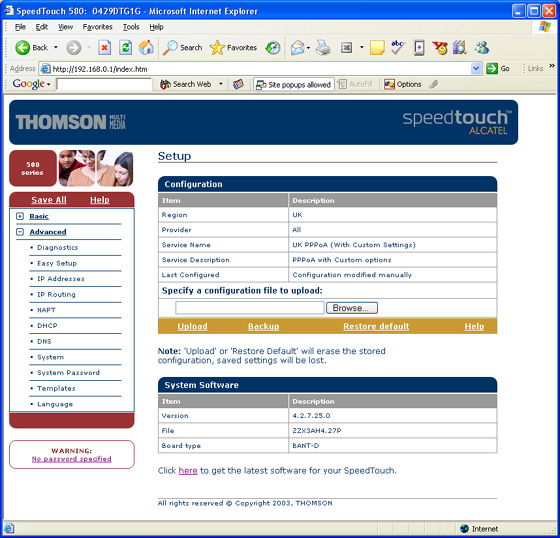Image resolution: width=560 pixels, height=538 pixels.
Task: Go to the Home page icon
Action: (x=146, y=47)
